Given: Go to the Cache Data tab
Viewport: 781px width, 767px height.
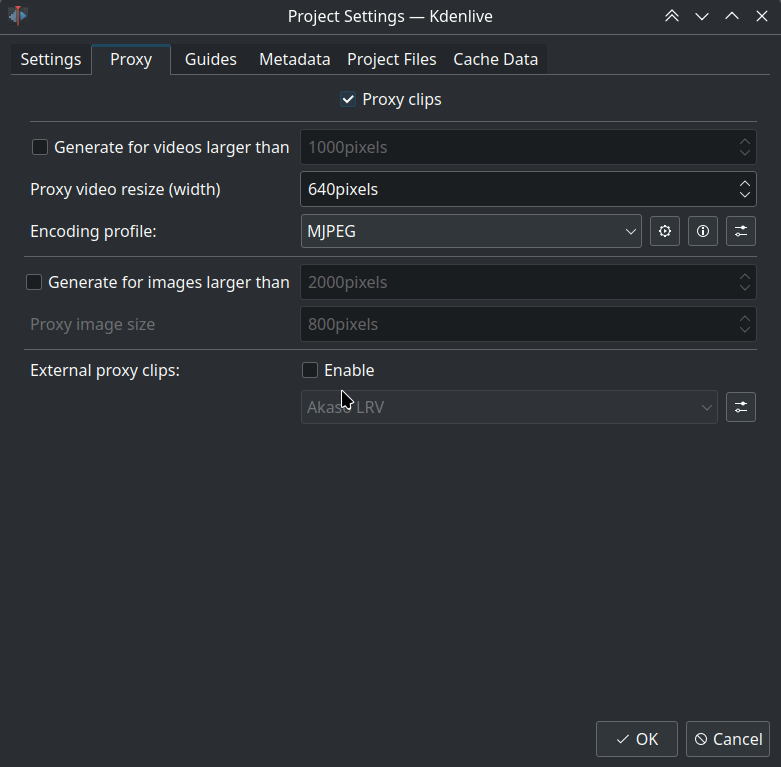Looking at the screenshot, I should 495,59.
